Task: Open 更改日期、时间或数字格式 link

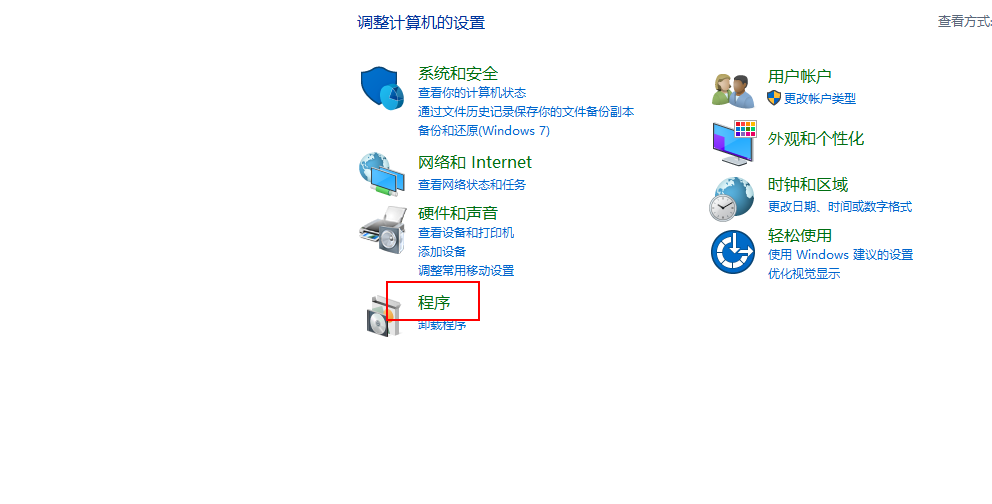Action: 840,207
